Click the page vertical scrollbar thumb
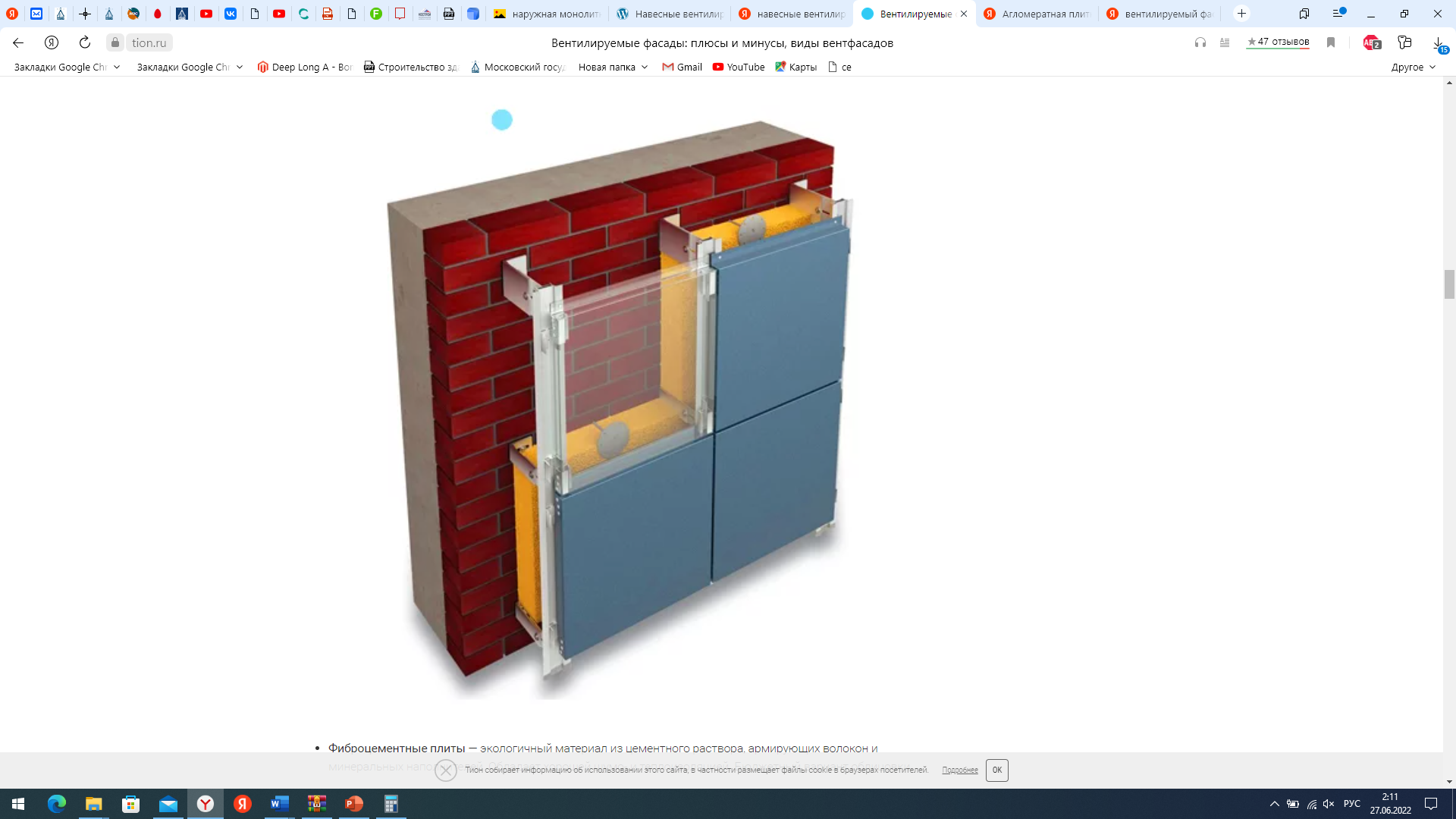Image resolution: width=1456 pixels, height=819 pixels. click(x=1449, y=284)
